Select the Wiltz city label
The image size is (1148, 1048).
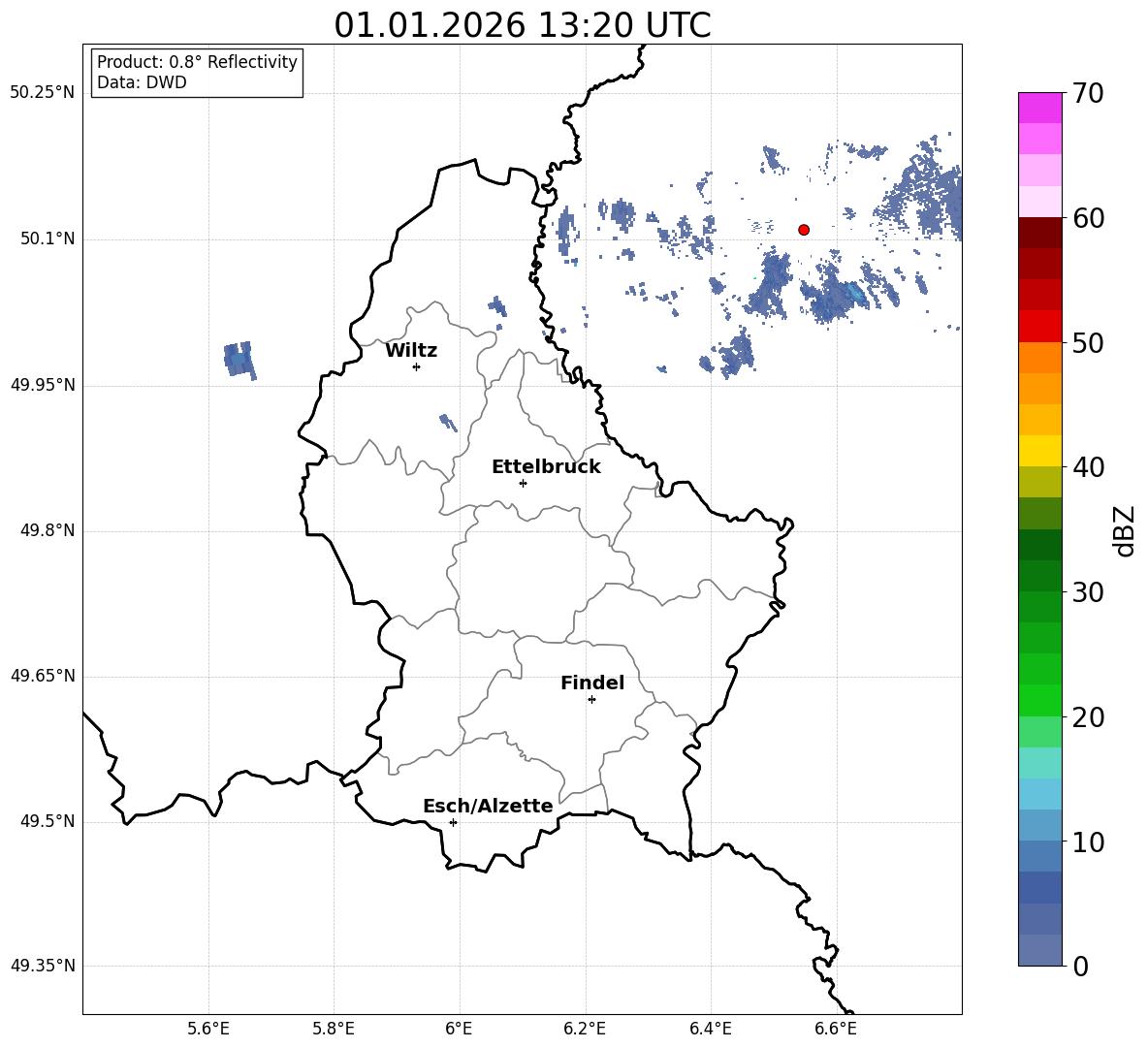(x=411, y=351)
